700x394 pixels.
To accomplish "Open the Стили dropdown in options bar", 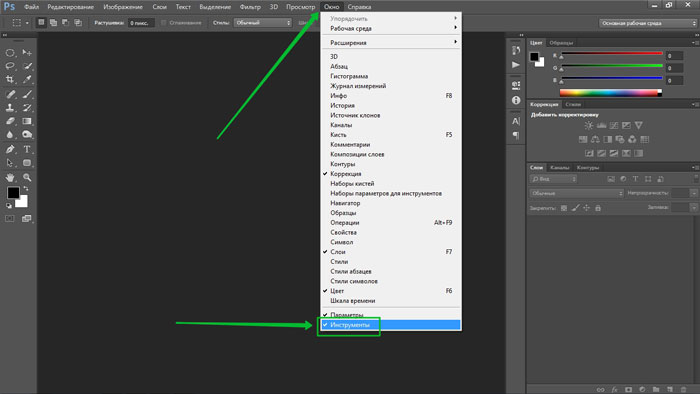I will coord(263,22).
